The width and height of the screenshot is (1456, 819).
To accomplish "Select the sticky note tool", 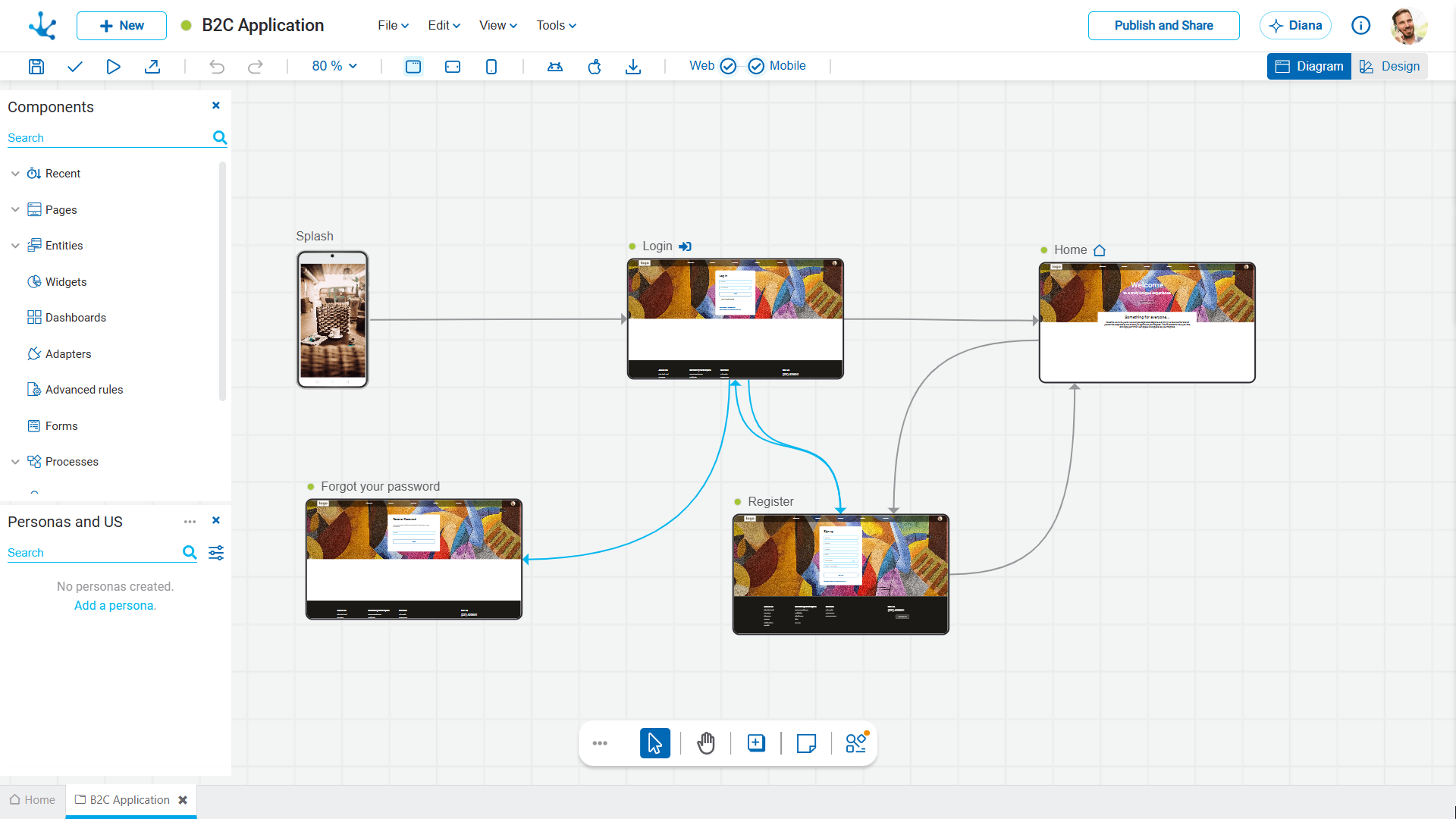I will click(807, 743).
